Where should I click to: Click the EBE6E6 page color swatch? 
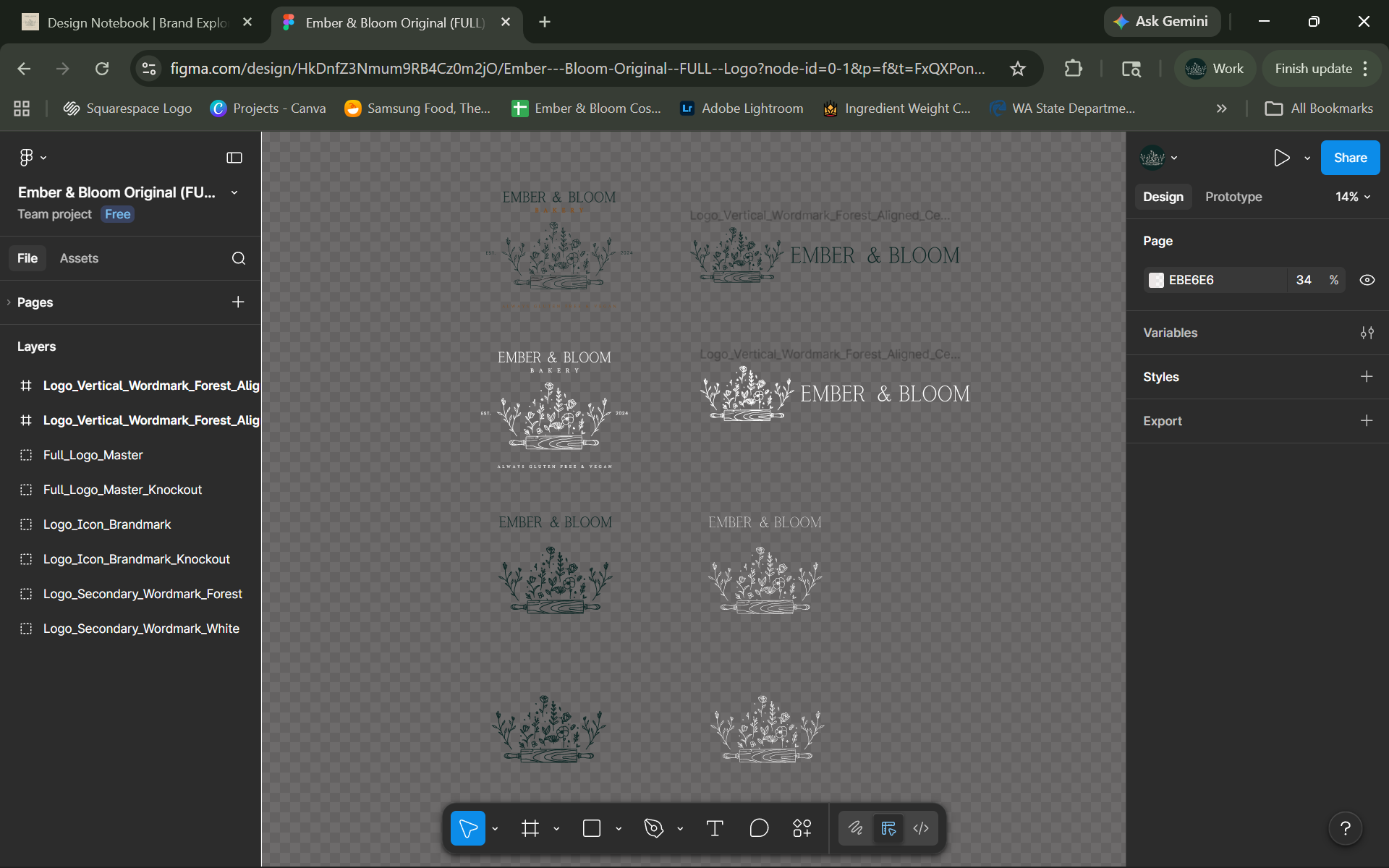pos(1156,280)
